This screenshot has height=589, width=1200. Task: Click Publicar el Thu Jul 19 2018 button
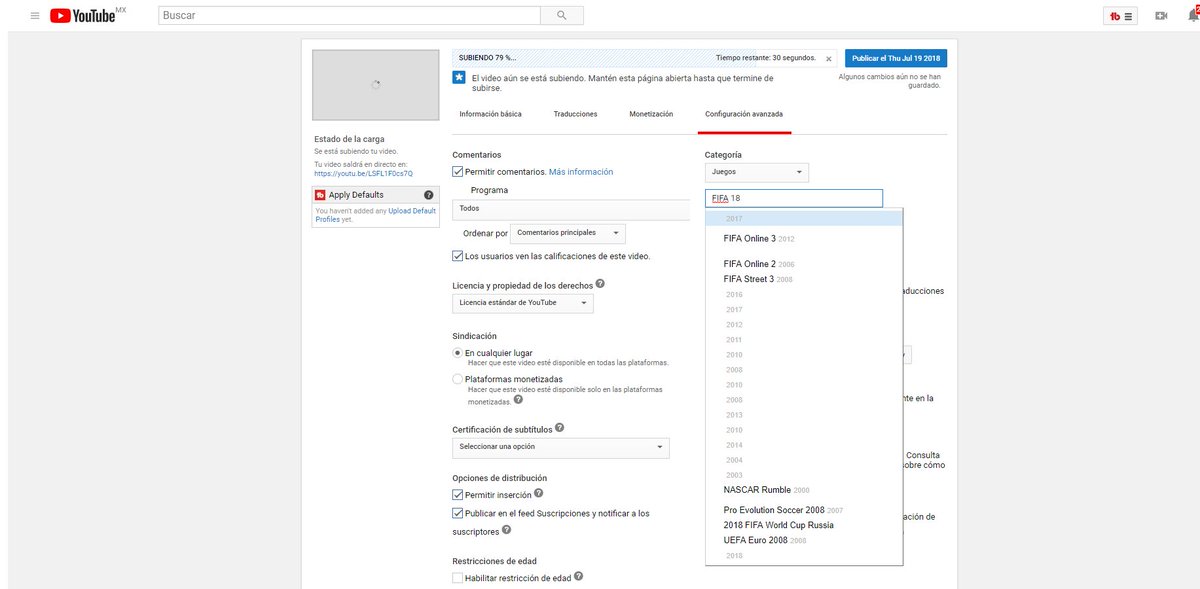894,58
